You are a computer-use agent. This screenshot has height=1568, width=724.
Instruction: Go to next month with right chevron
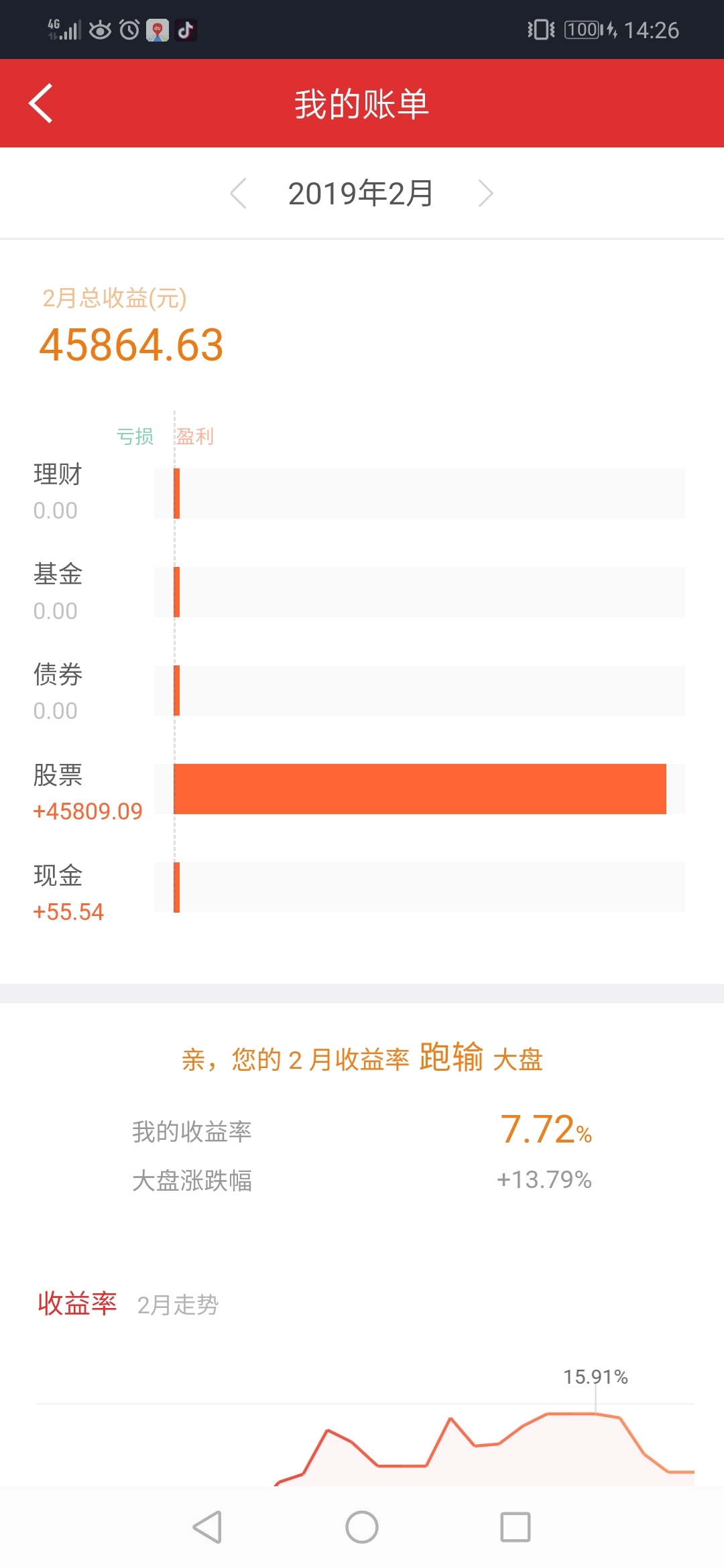coord(485,194)
